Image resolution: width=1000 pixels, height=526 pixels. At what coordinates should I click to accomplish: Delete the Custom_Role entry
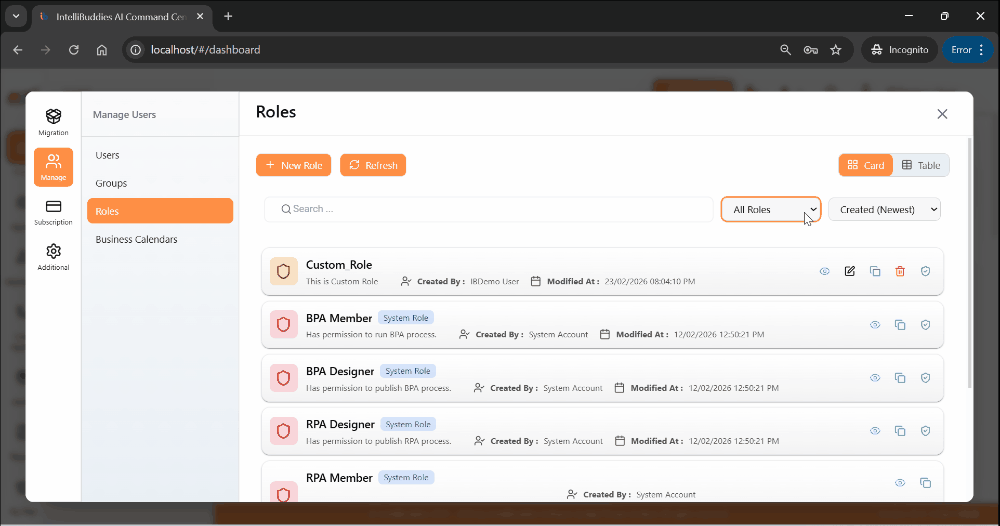click(x=900, y=271)
